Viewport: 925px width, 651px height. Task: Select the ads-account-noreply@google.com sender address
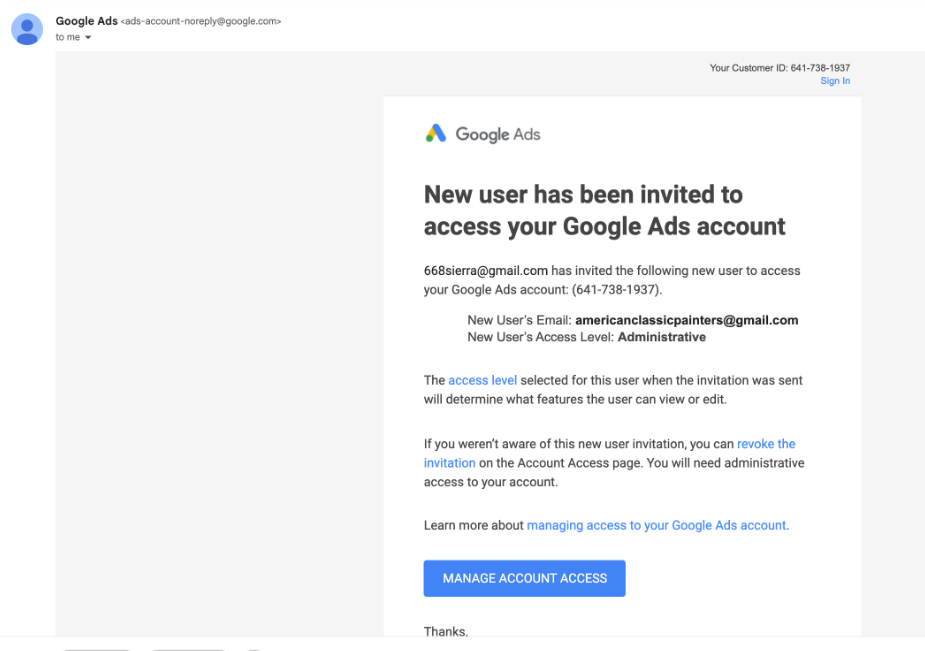[x=200, y=21]
